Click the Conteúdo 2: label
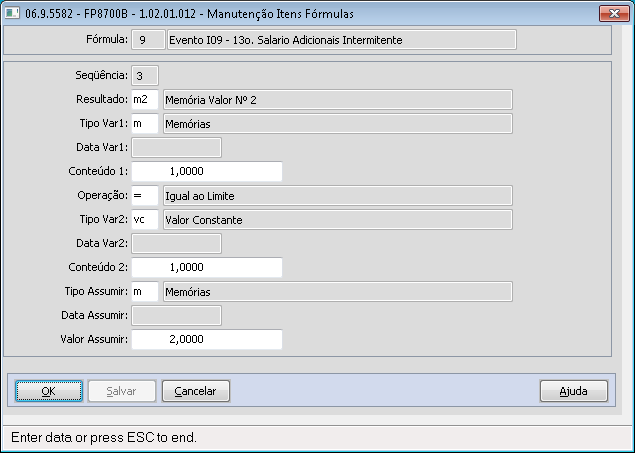Screen dimensions: 635x453 tap(98, 267)
